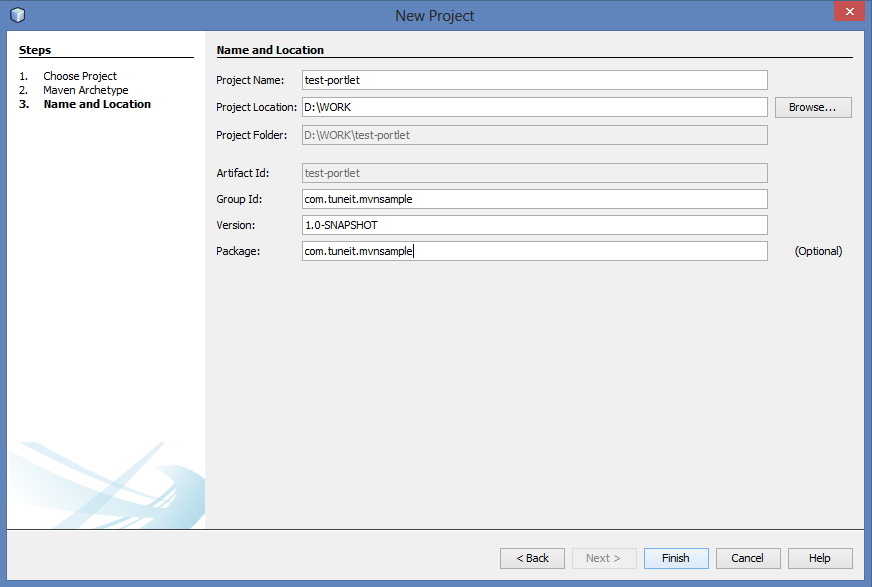
Task: Click the Maven Archetype step
Action: point(85,90)
